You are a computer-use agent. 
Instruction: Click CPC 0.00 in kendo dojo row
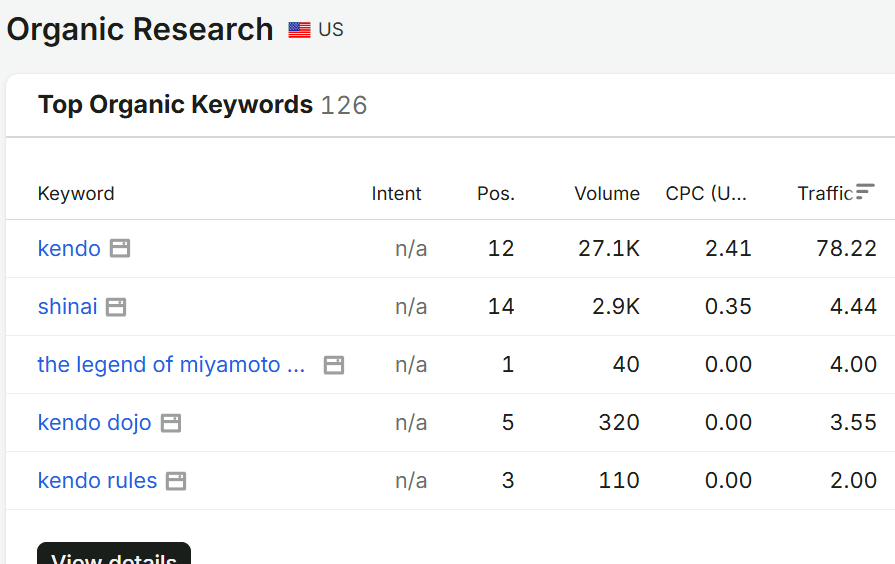[x=728, y=423]
